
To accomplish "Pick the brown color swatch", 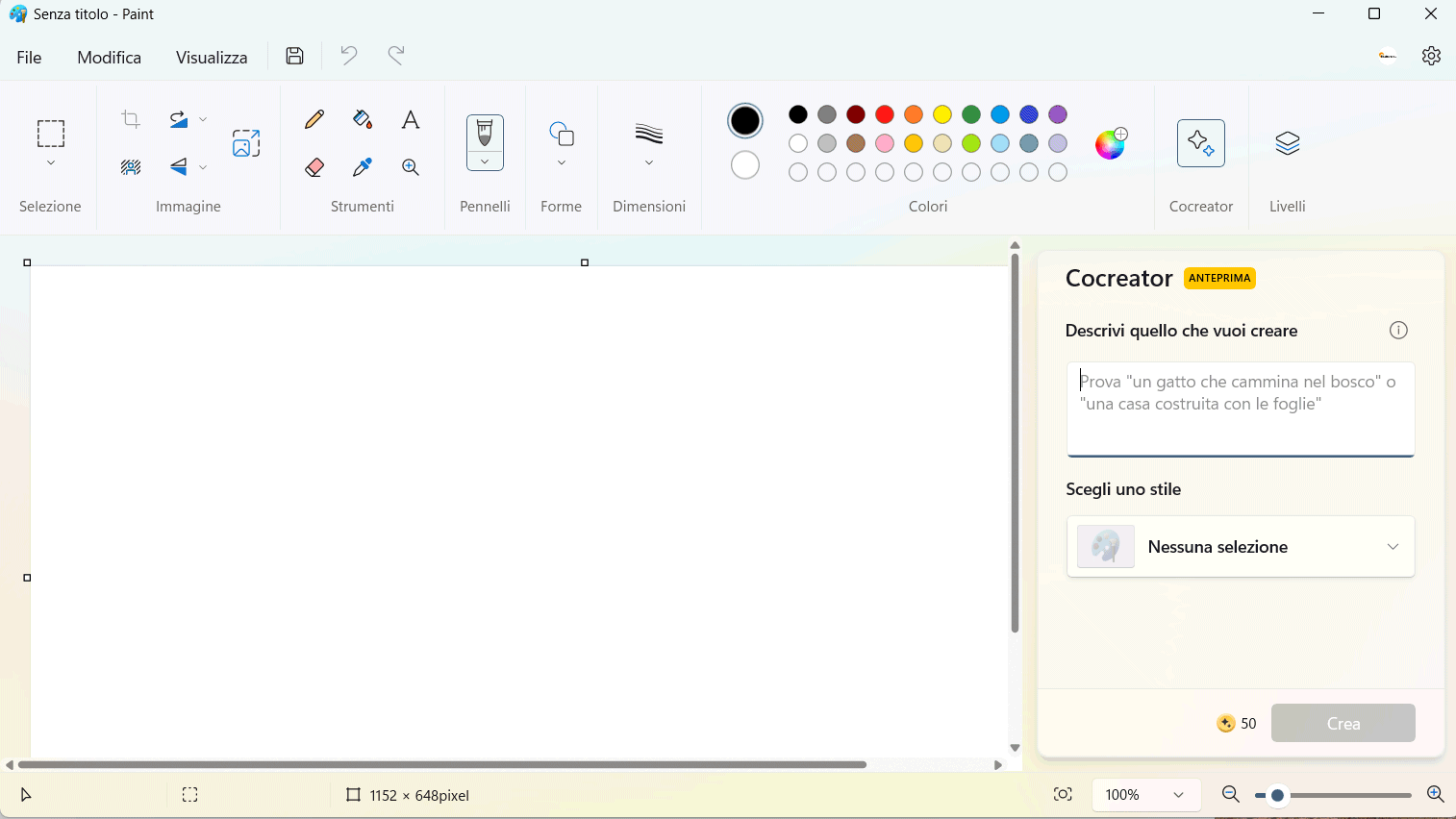I will coord(856,143).
